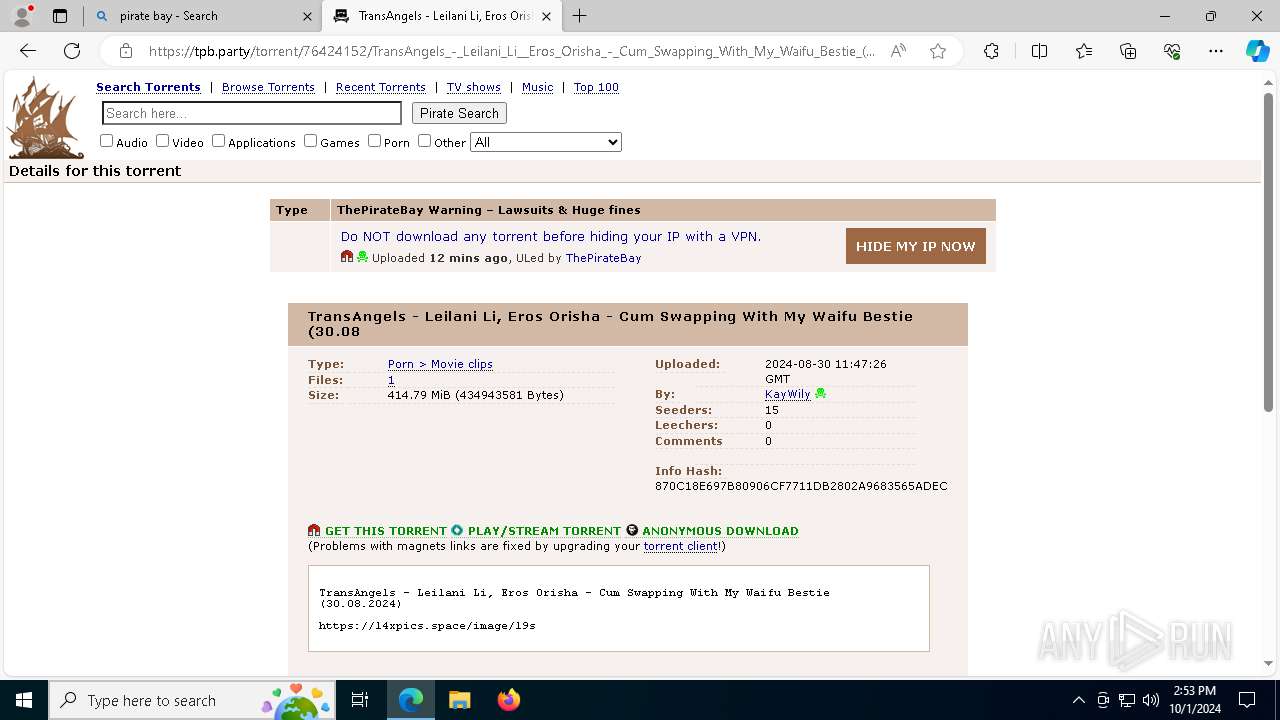The image size is (1280, 720).
Task: Open Copilot sidebar icon
Action: (1257, 51)
